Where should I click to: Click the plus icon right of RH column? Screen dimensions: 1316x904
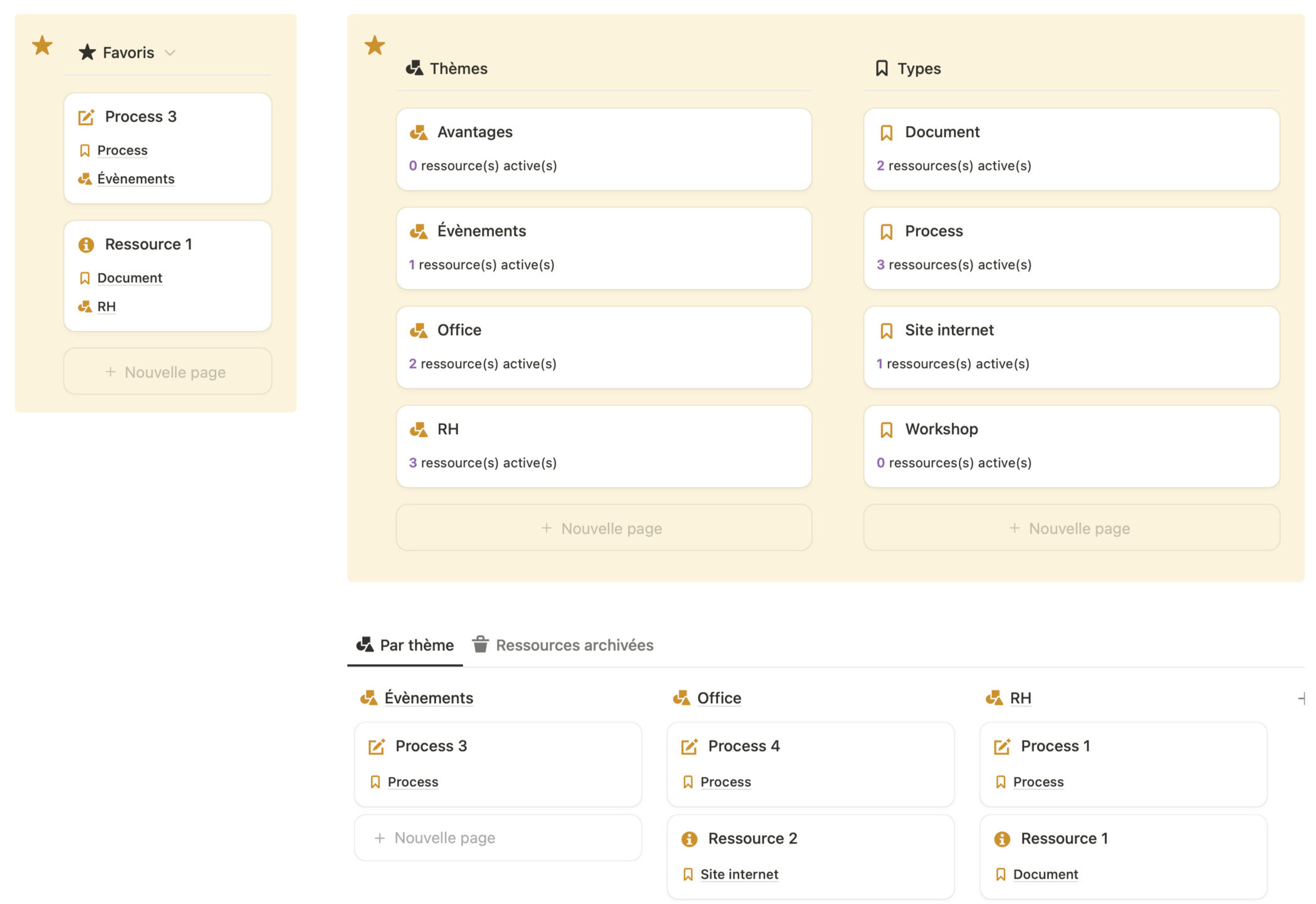(1303, 697)
